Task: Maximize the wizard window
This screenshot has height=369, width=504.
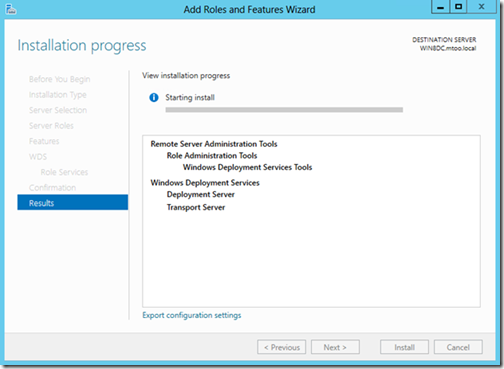Action: point(459,7)
